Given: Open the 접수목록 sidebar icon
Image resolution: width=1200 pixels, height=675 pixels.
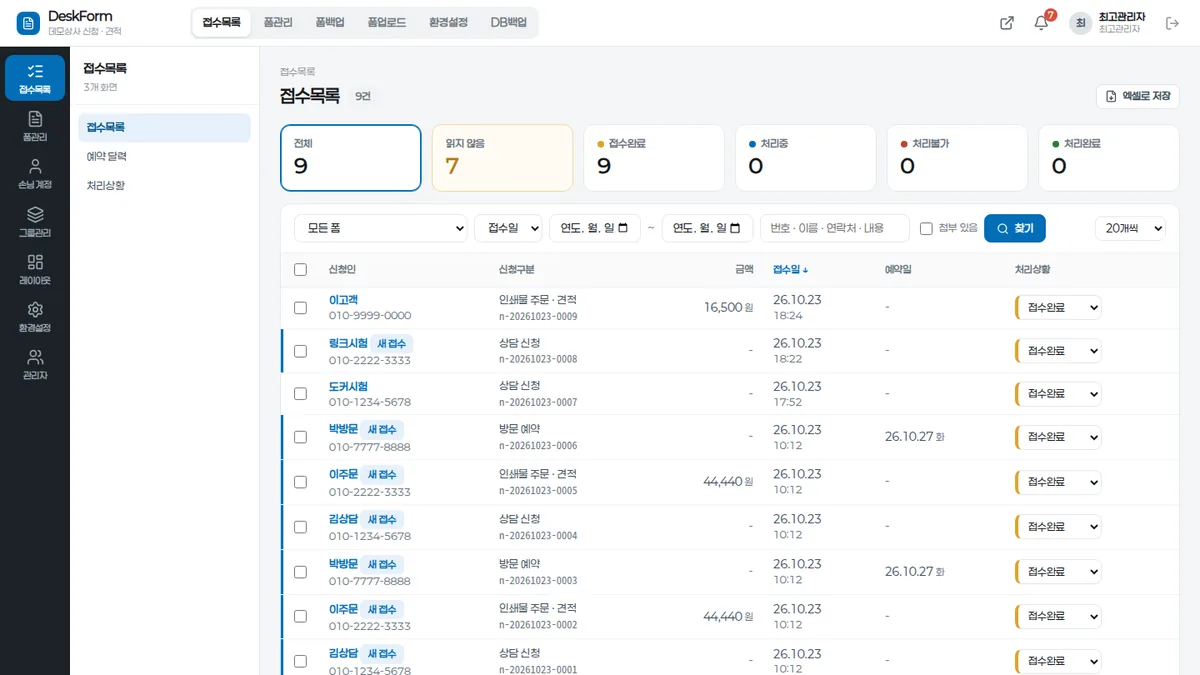Looking at the screenshot, I should pos(35,78).
